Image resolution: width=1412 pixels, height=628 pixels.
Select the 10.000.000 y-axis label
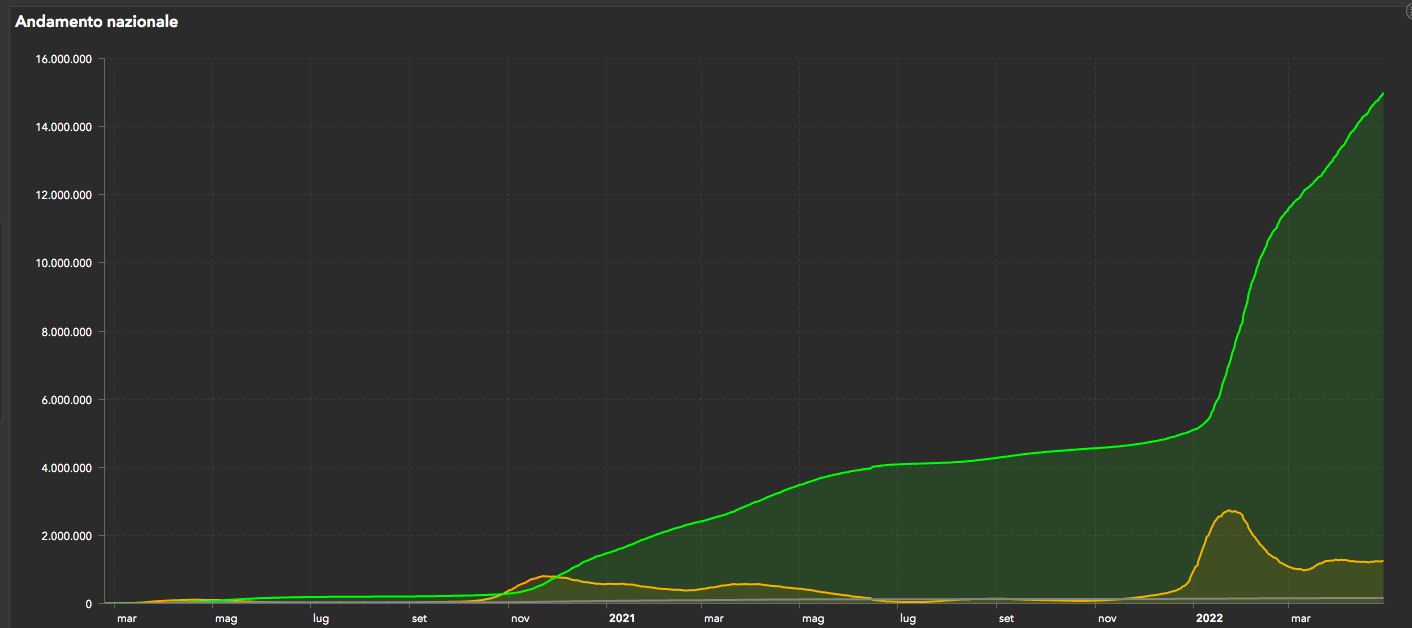(x=63, y=263)
